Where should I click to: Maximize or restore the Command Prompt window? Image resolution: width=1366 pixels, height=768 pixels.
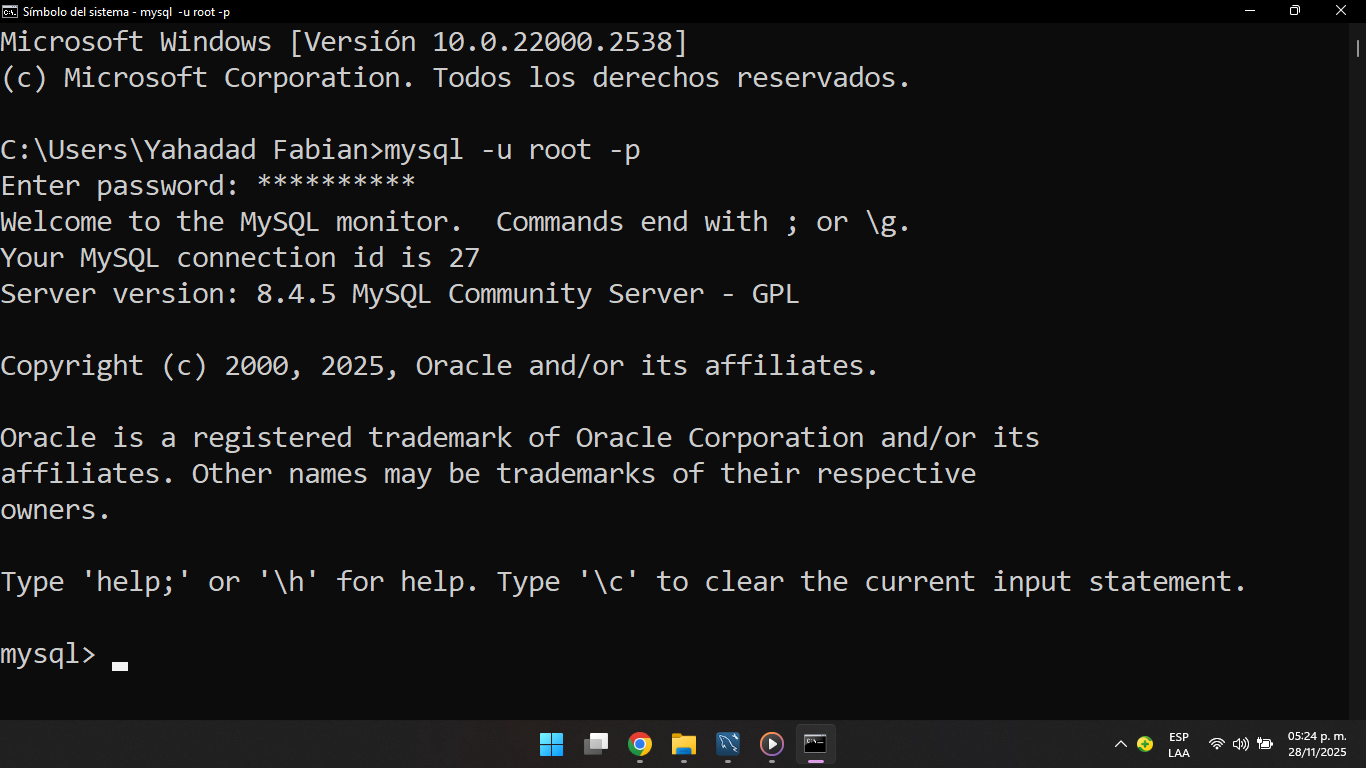point(1295,11)
